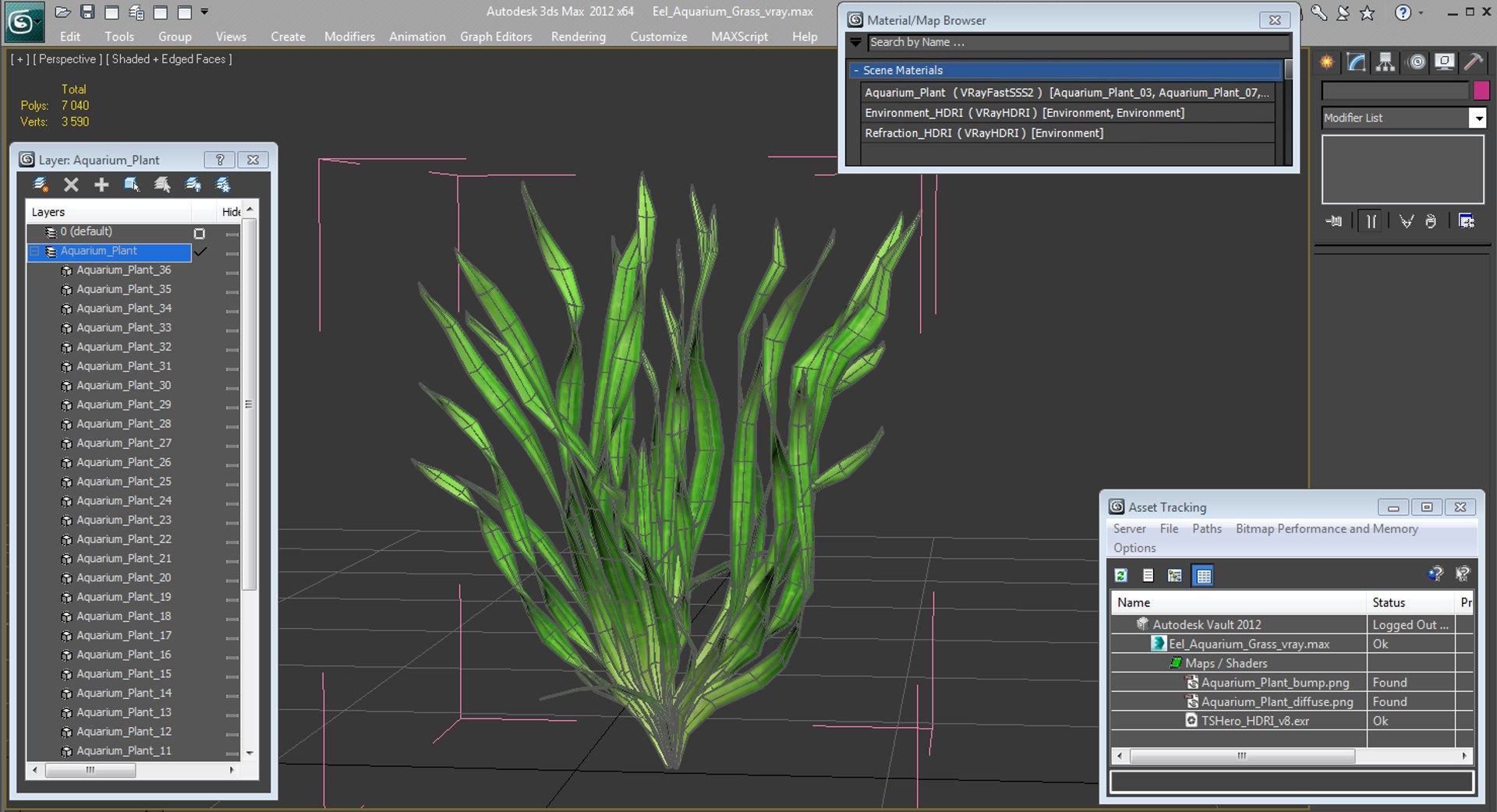Click the Create New Layer icon in Layer dialog

pyautogui.click(x=41, y=185)
